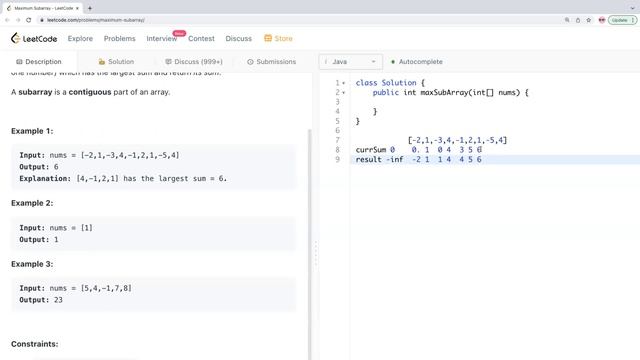The height and width of the screenshot is (360, 640).
Task: Open the tab search chevron
Action: point(632,8)
